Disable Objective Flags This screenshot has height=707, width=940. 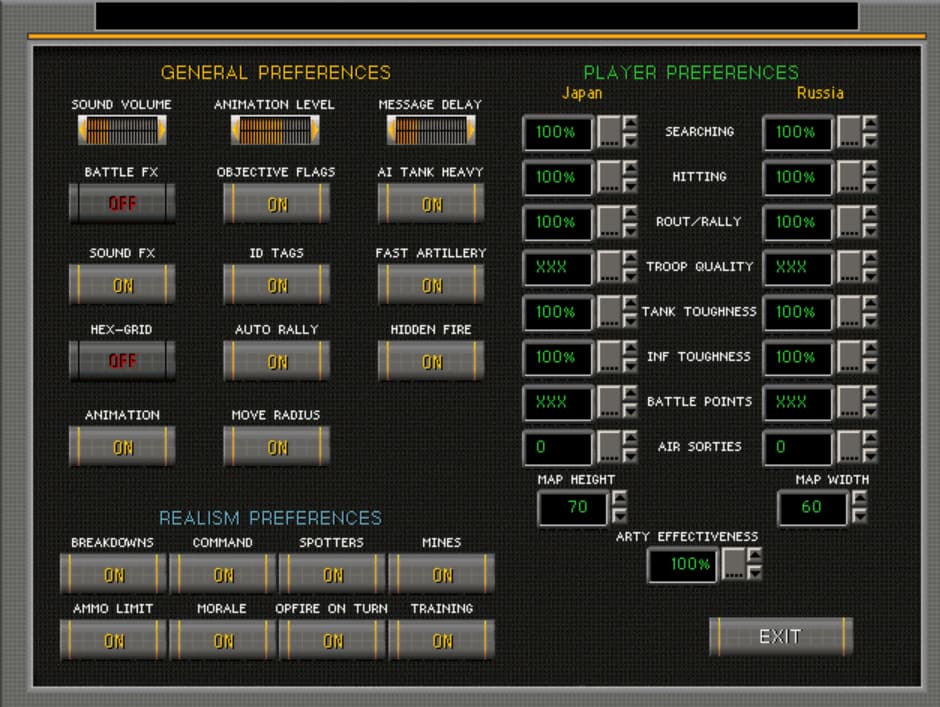click(x=276, y=203)
